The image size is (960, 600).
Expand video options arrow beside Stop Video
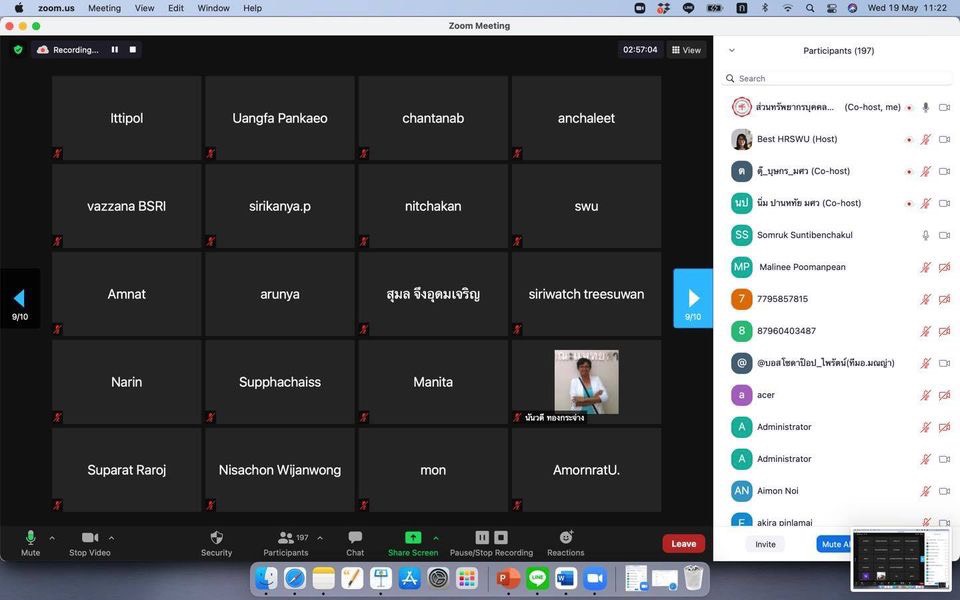click(x=111, y=538)
